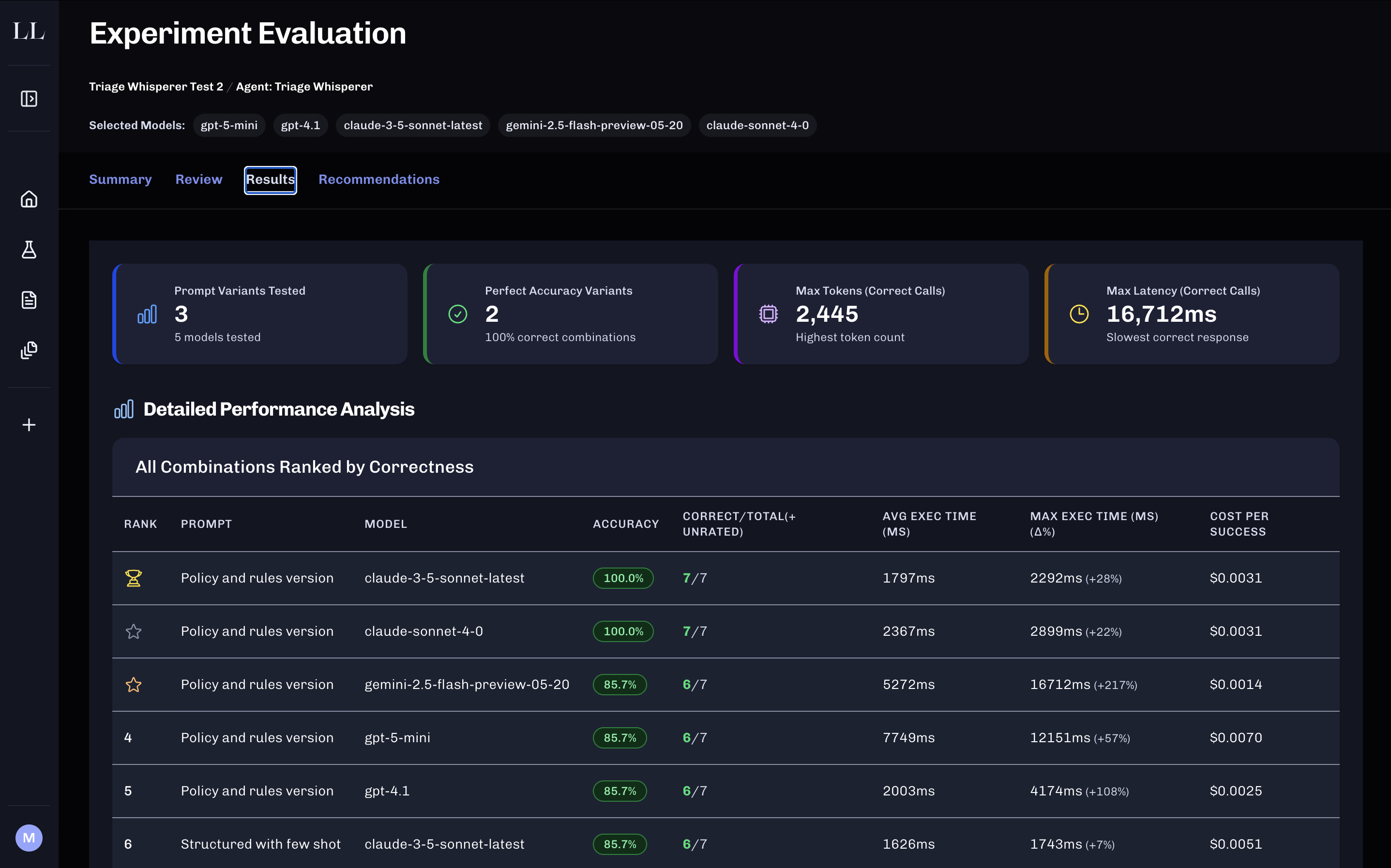1391x868 pixels.
Task: Select the gpt-5-mini model chip
Action: pos(228,125)
